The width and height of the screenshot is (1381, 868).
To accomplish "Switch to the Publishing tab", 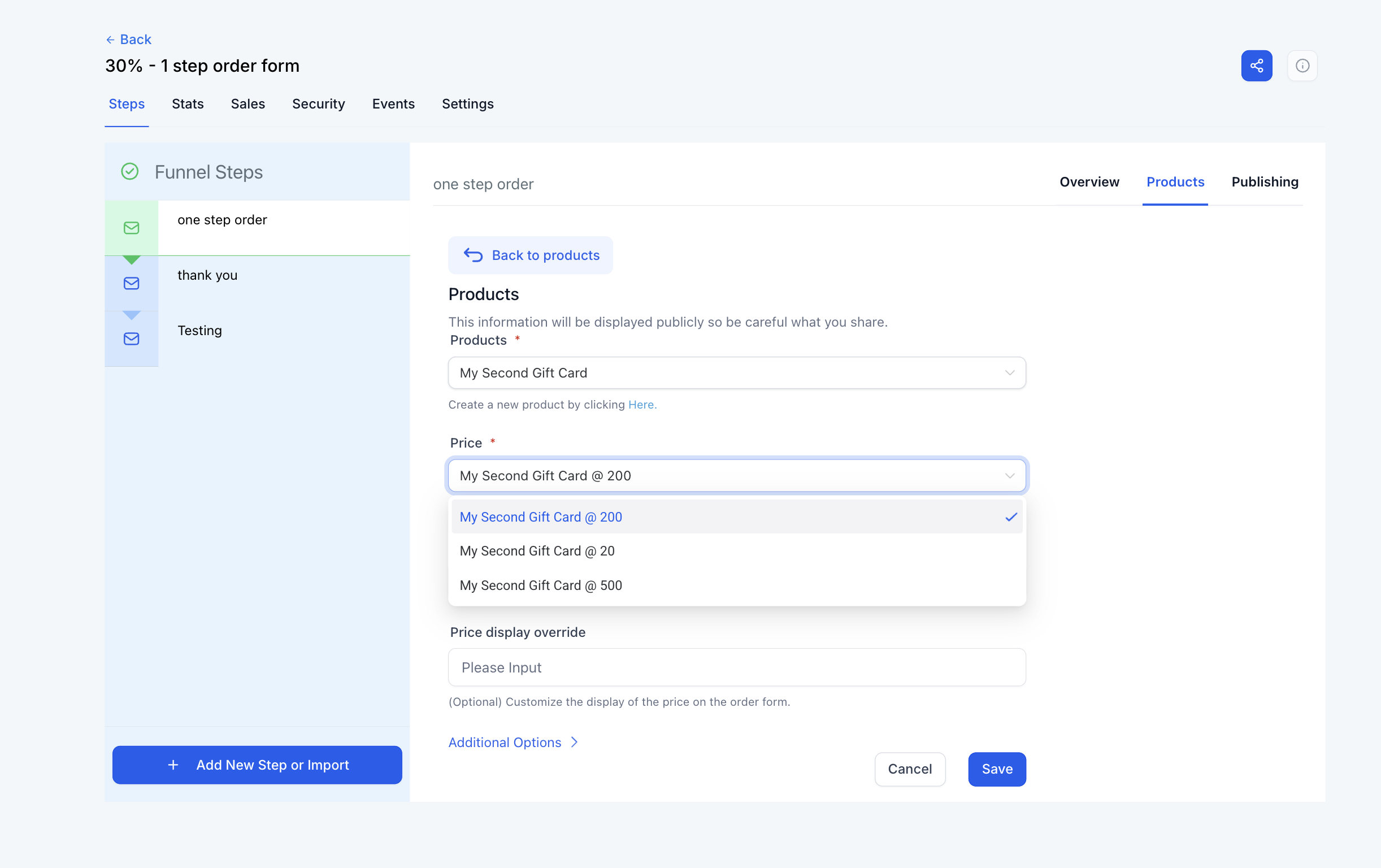I will click(x=1265, y=182).
